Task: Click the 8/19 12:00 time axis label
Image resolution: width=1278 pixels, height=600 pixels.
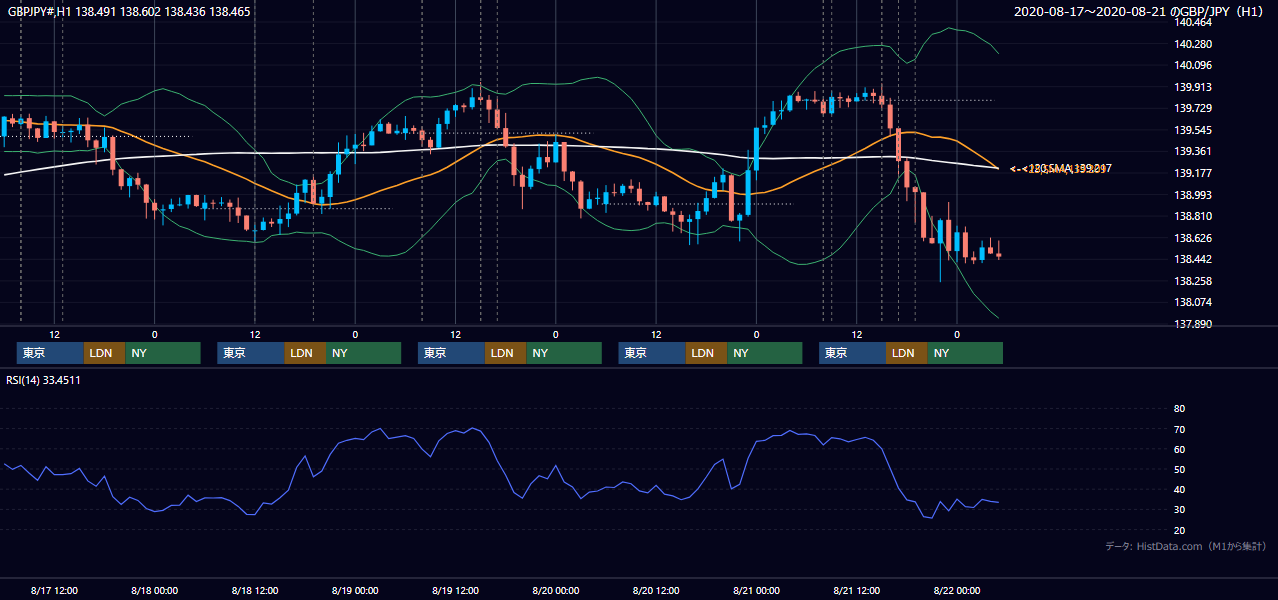Action: click(x=456, y=590)
